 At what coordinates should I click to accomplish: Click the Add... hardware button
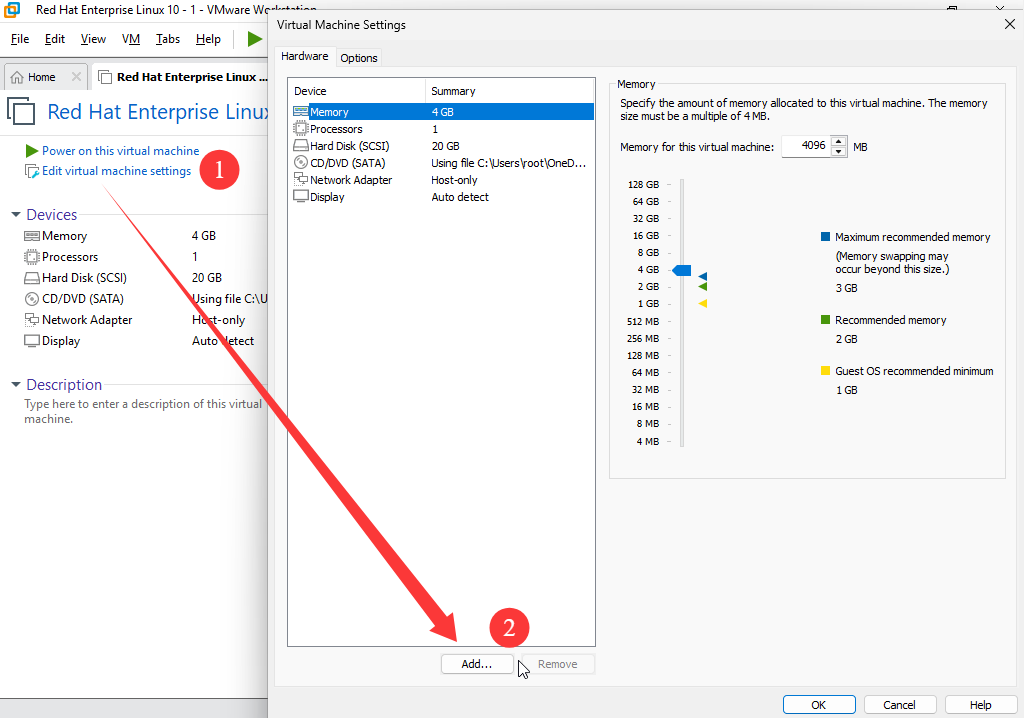pos(477,664)
